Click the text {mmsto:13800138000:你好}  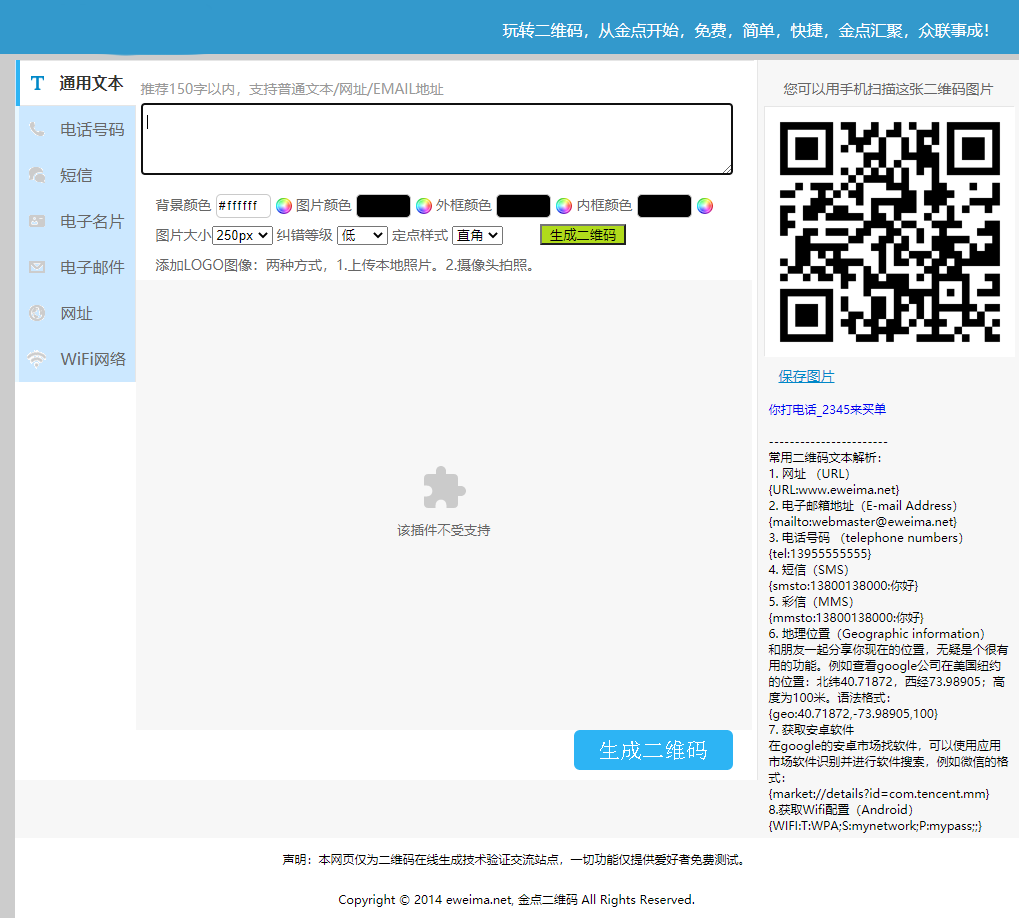pos(846,617)
